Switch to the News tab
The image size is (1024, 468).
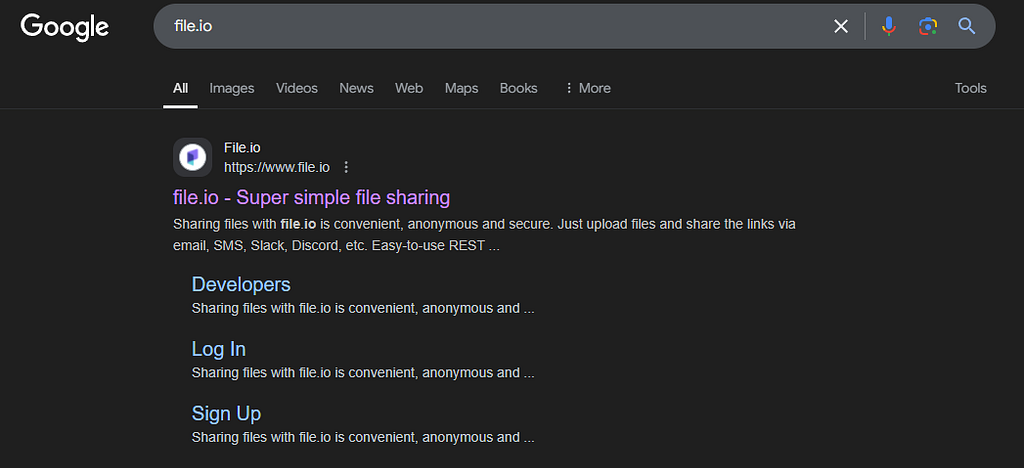357,88
